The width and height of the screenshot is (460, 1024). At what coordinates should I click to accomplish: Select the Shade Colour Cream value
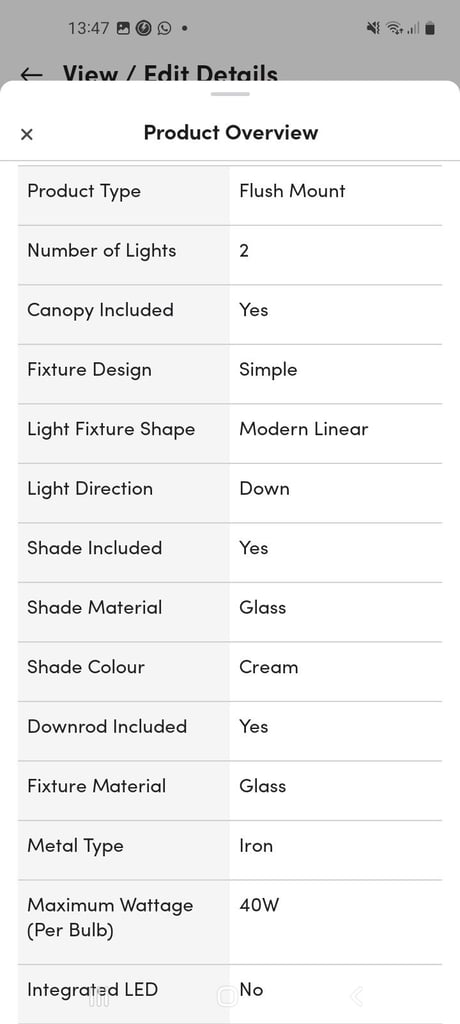(x=269, y=667)
